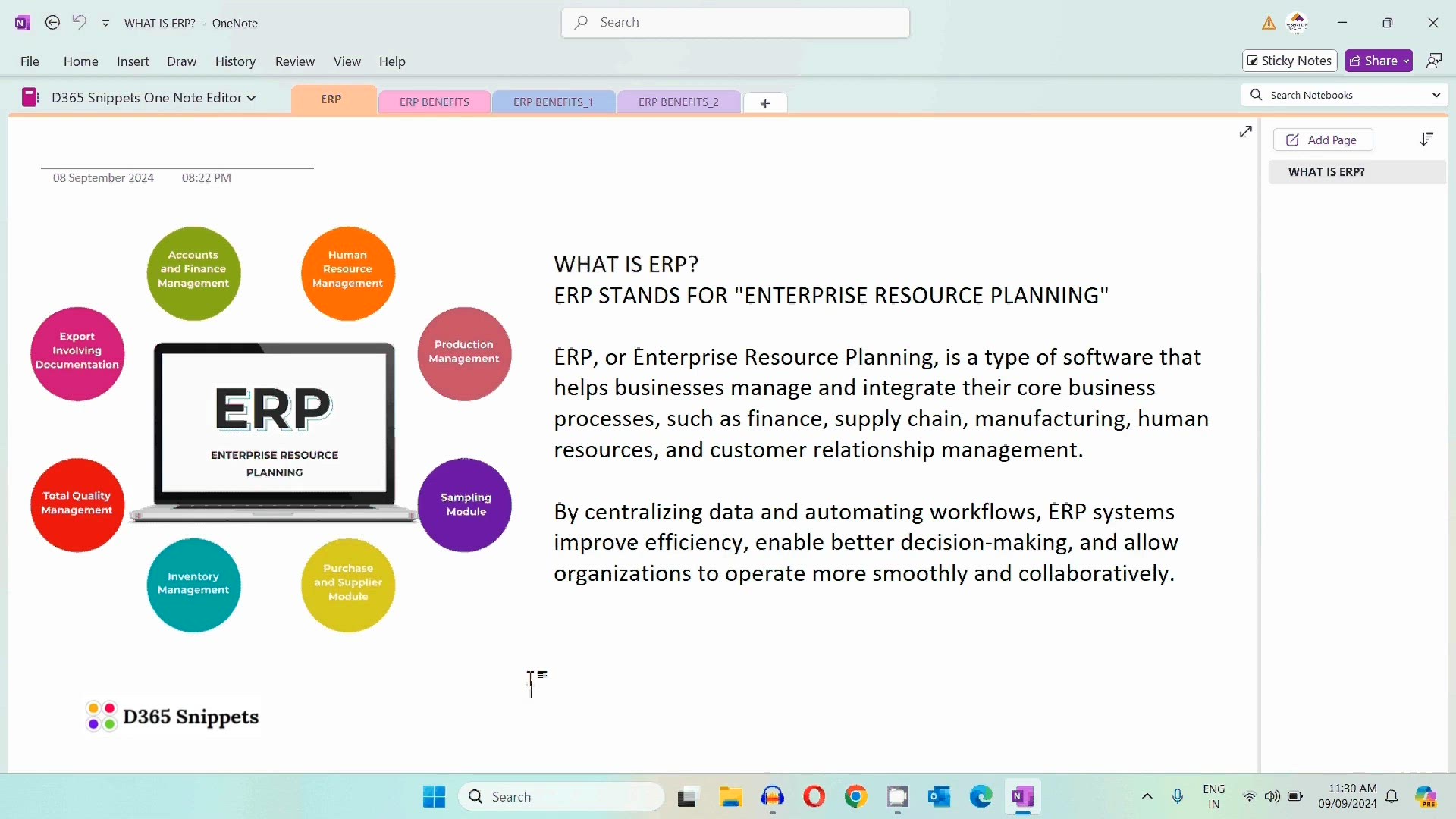Click the page time 08:22 PM
1456x819 pixels.
[206, 178]
